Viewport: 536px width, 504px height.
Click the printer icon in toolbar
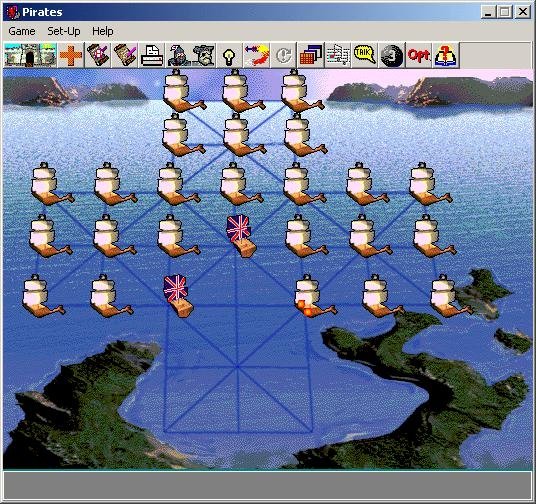point(151,55)
